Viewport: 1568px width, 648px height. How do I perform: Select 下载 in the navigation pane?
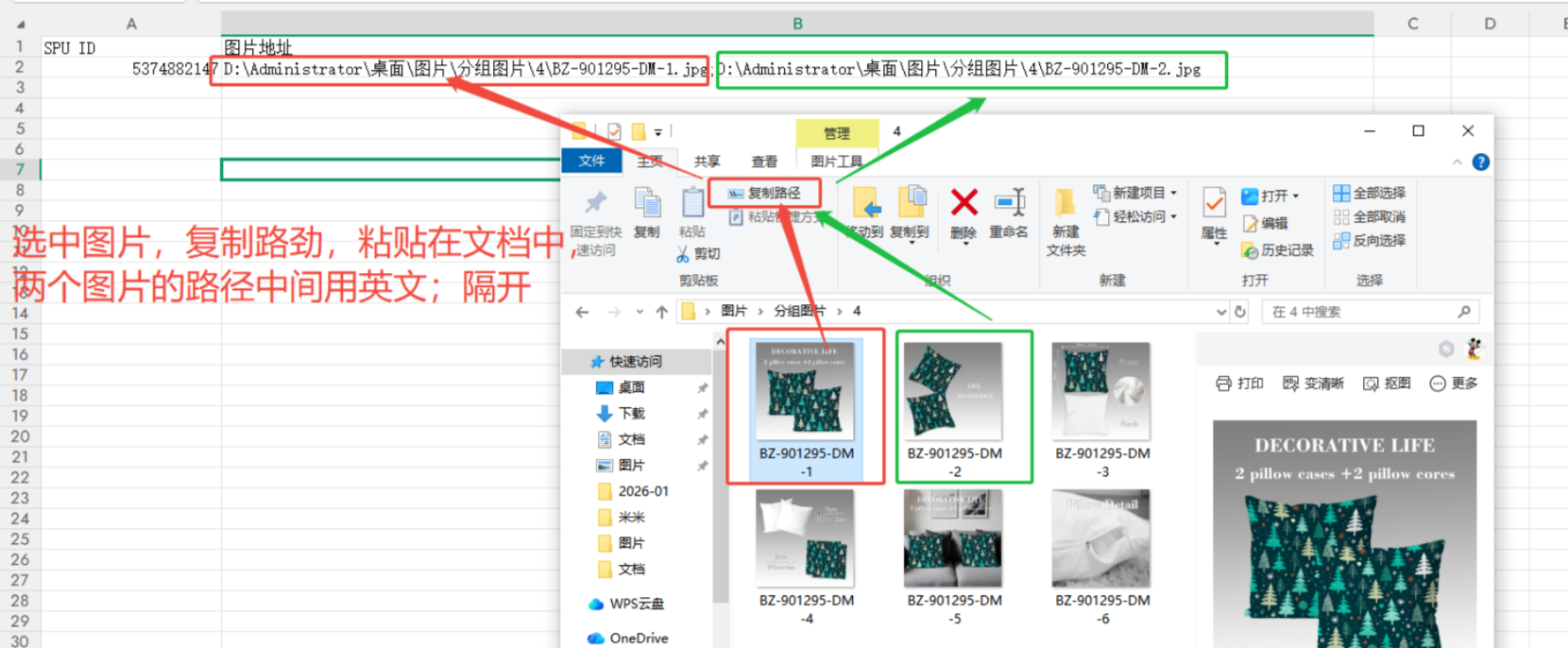(631, 414)
